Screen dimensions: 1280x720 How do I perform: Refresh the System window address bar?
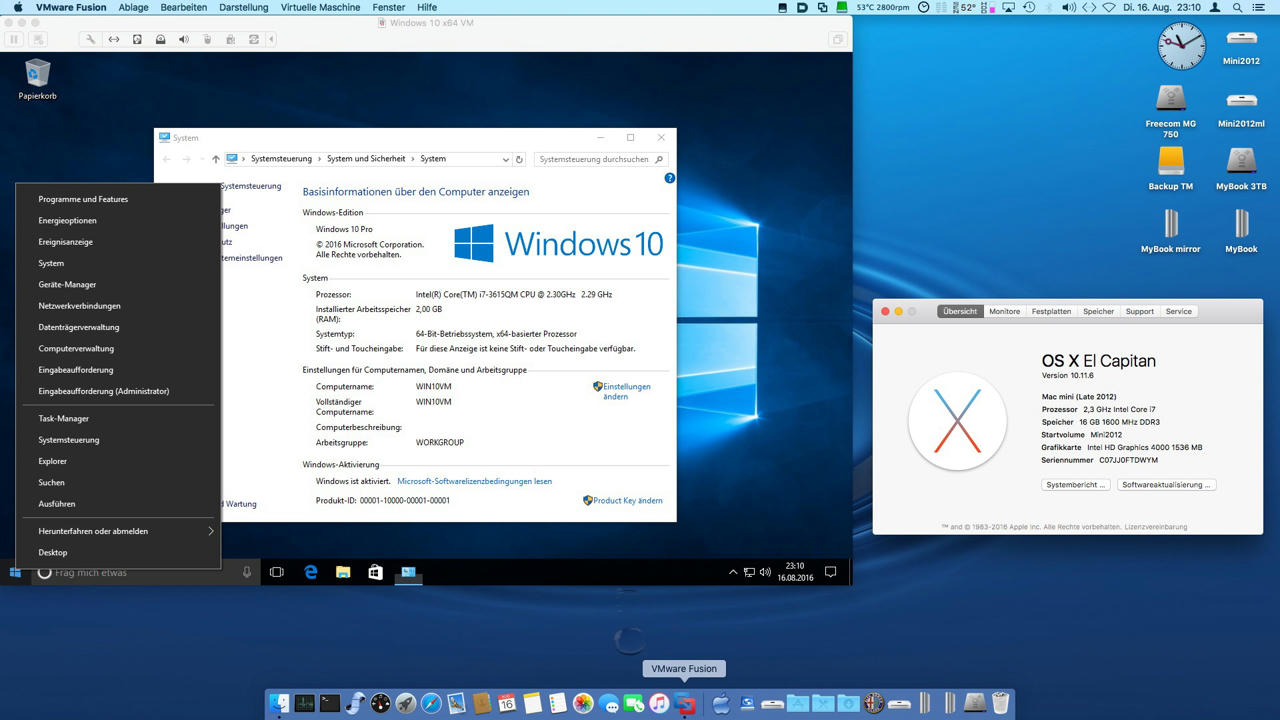[x=519, y=159]
